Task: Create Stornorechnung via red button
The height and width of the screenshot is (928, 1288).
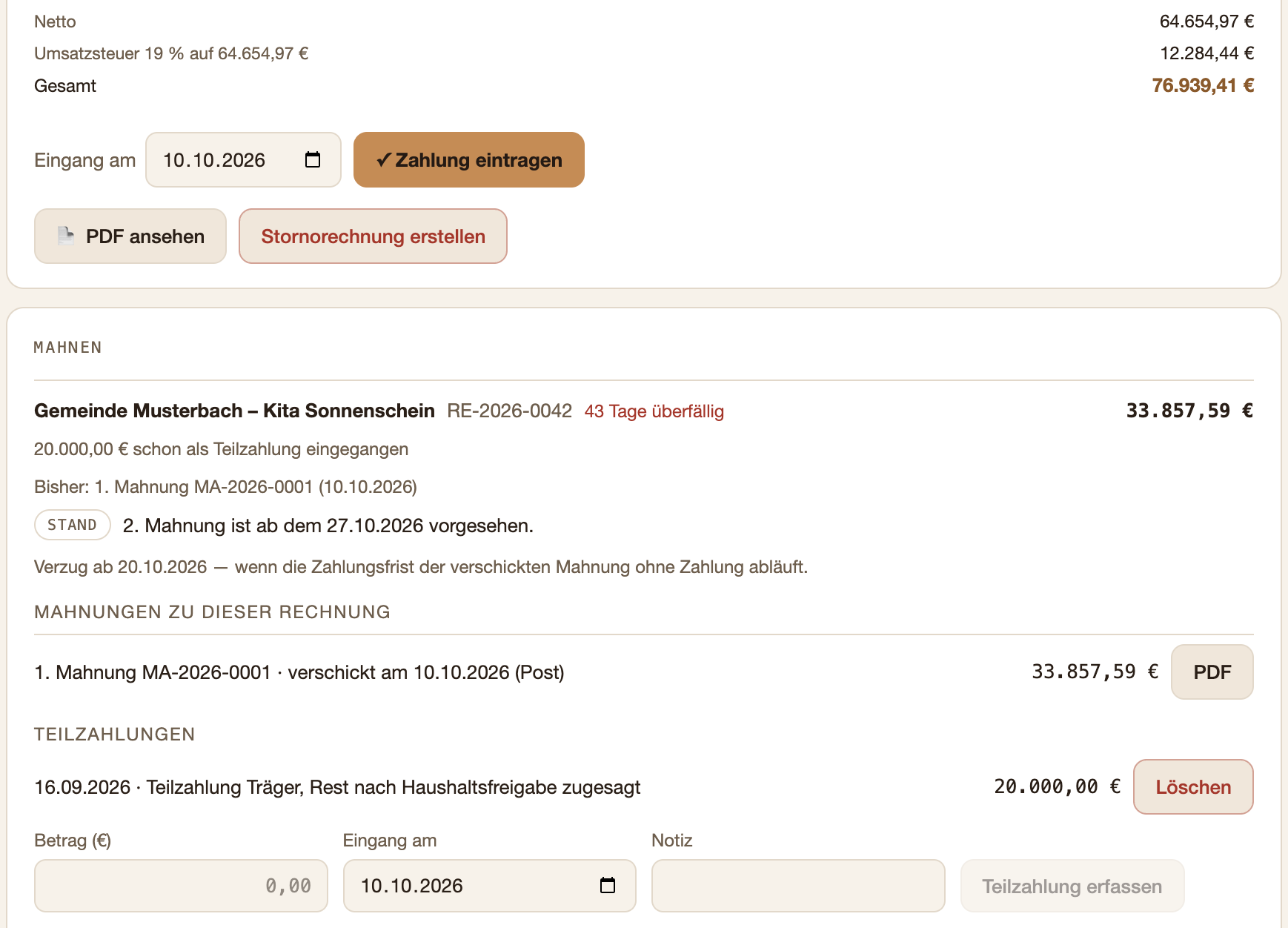Action: point(373,236)
